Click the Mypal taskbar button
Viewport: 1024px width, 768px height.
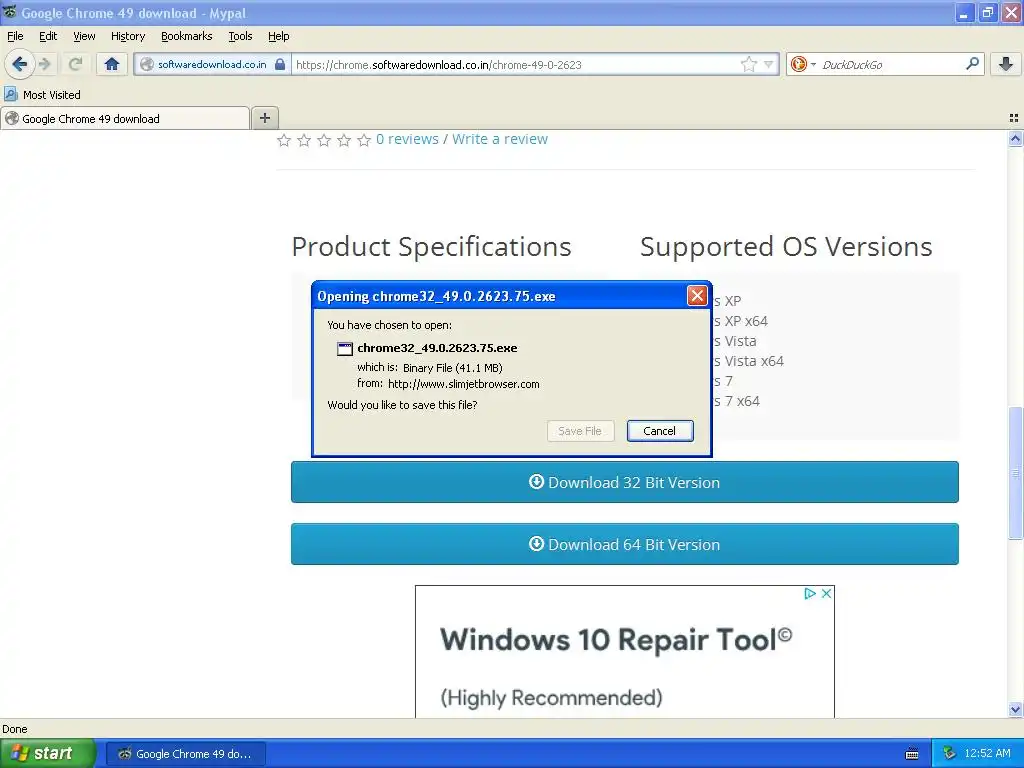coord(185,754)
